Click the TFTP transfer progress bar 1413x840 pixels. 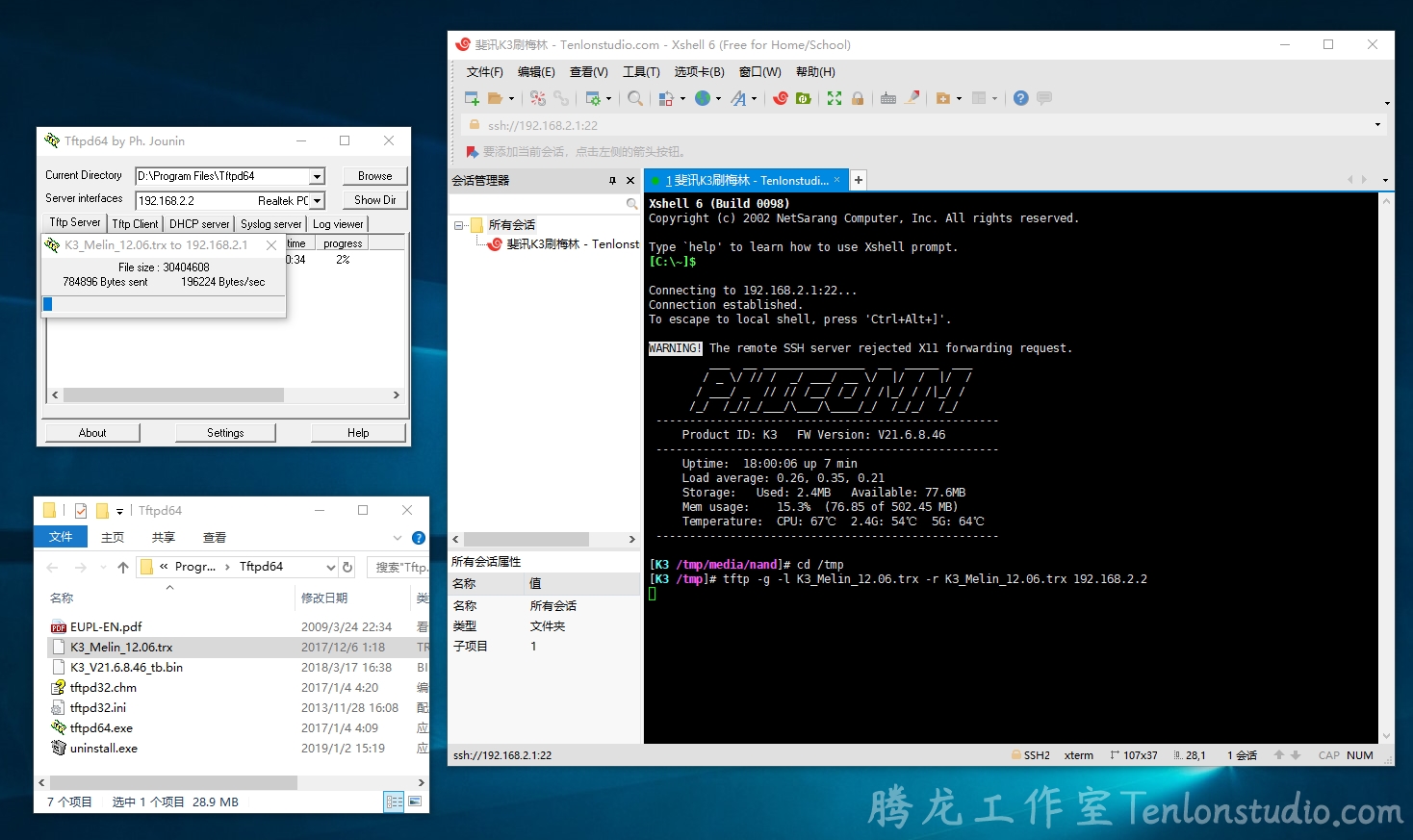point(164,304)
